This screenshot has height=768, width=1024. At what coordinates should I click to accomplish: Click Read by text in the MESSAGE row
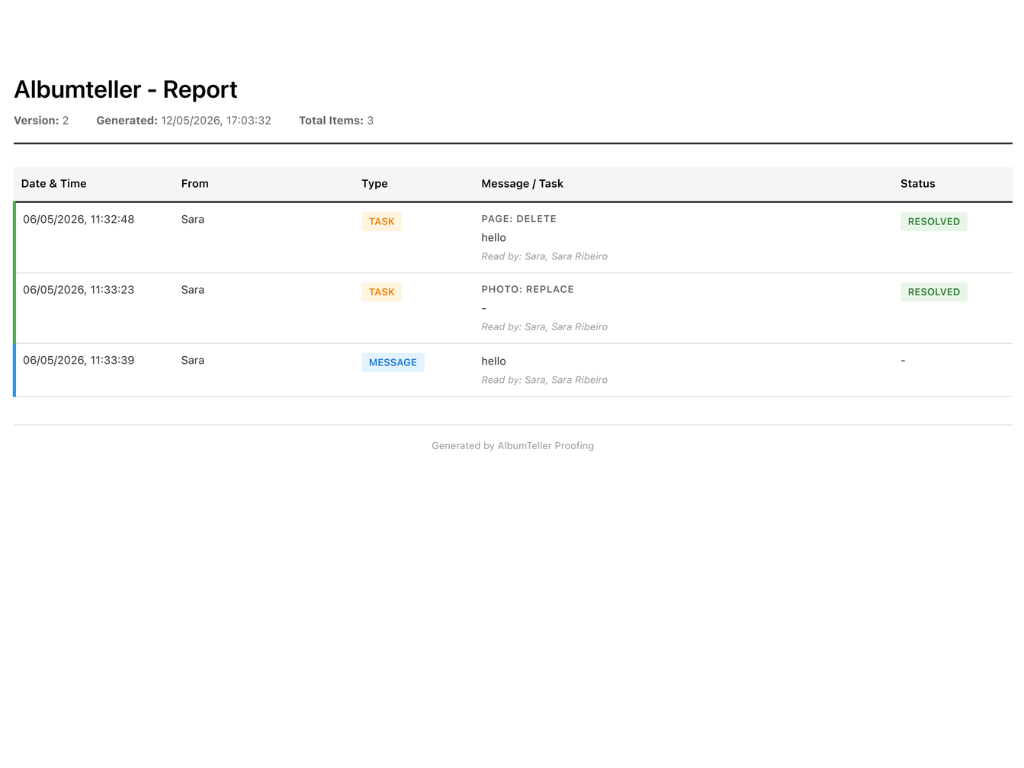[x=545, y=379]
